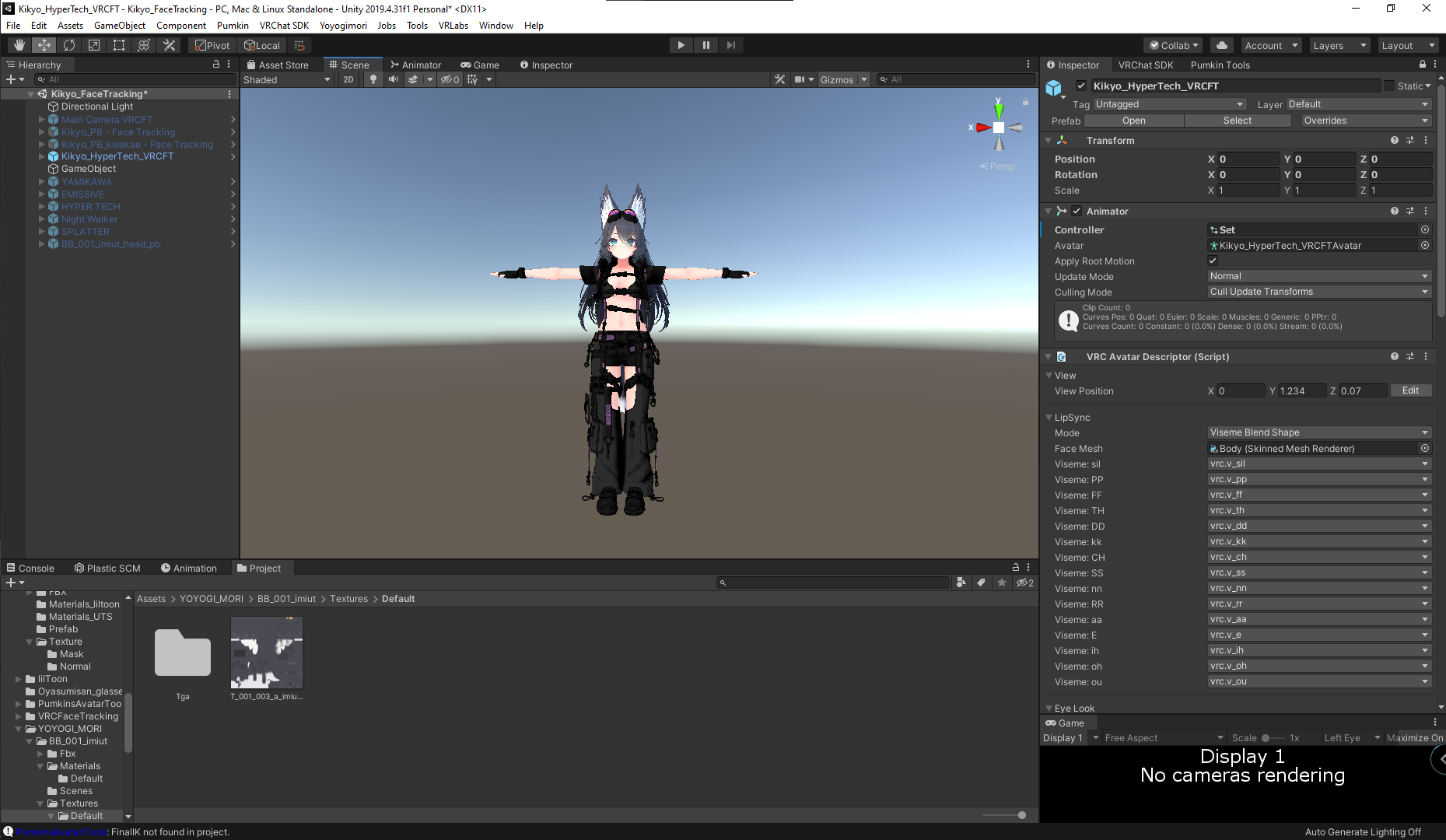Select the Move tool
Image resolution: width=1446 pixels, height=840 pixels.
44,45
